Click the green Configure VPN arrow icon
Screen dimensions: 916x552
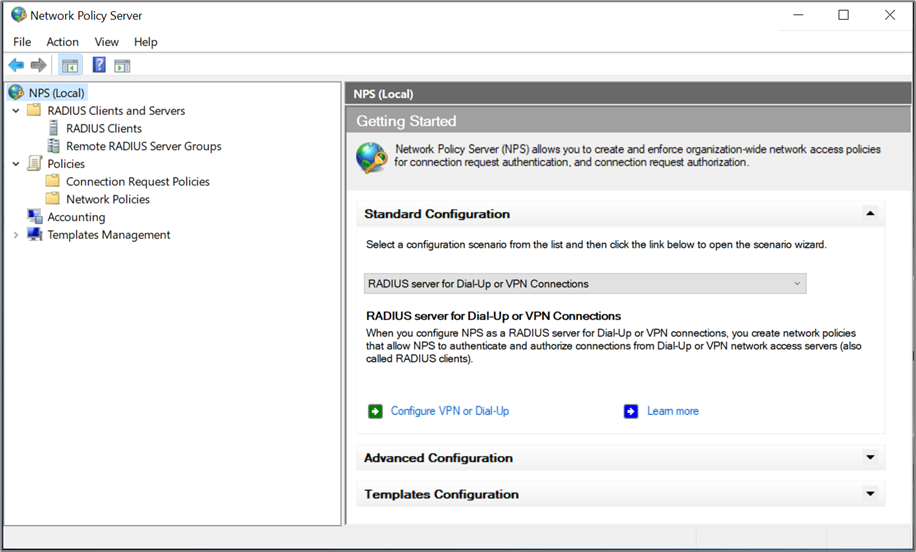pyautogui.click(x=375, y=411)
